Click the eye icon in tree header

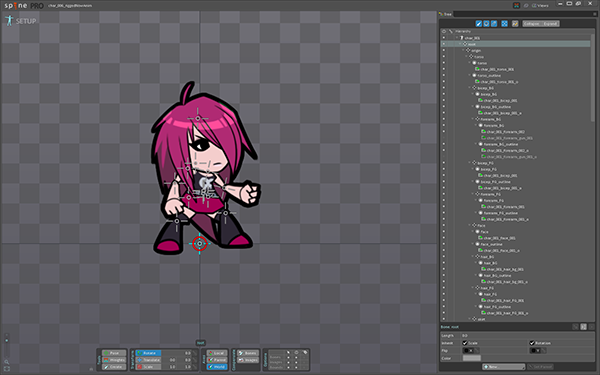444,31
